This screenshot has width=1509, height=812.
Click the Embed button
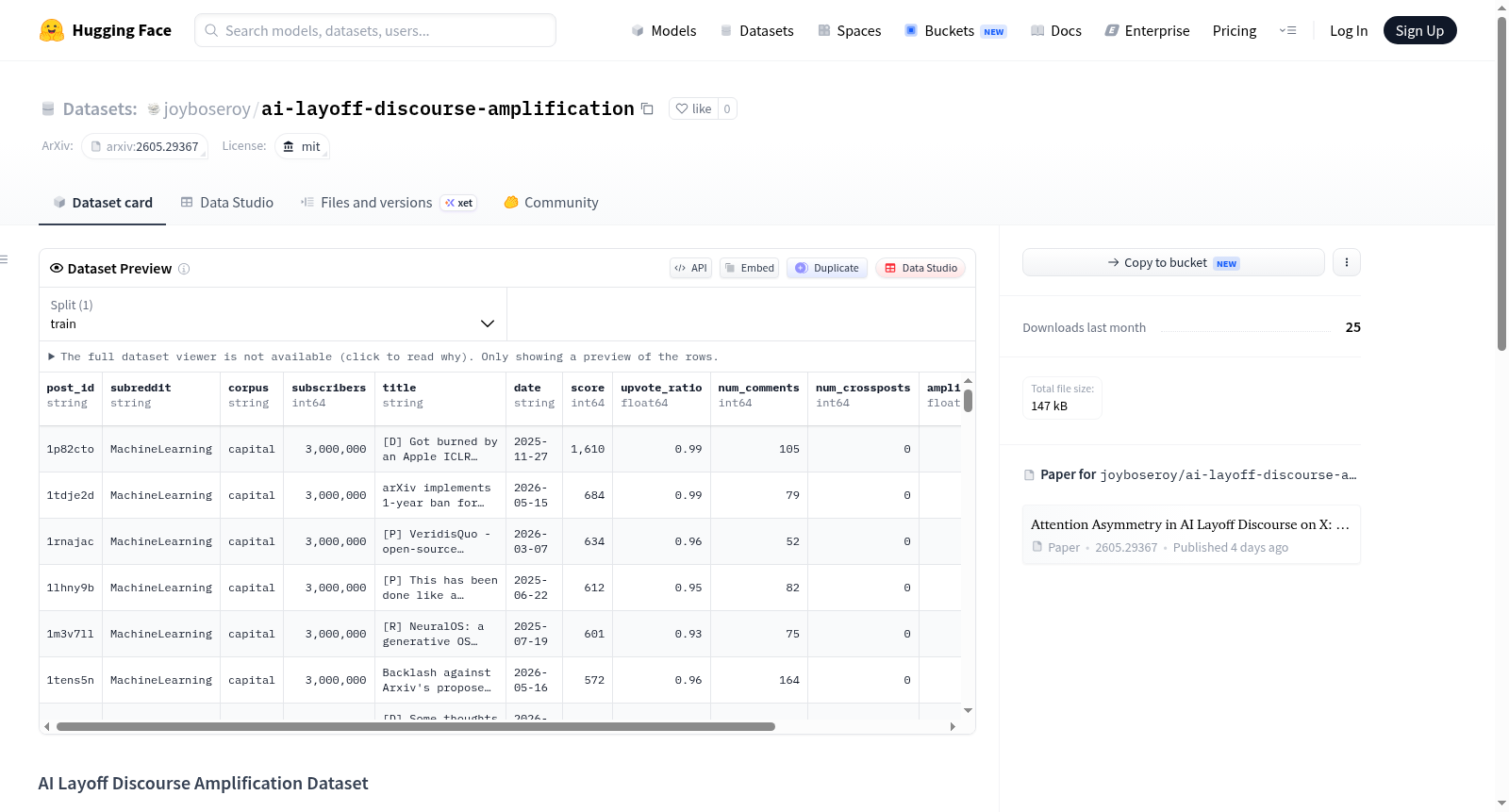[750, 268]
